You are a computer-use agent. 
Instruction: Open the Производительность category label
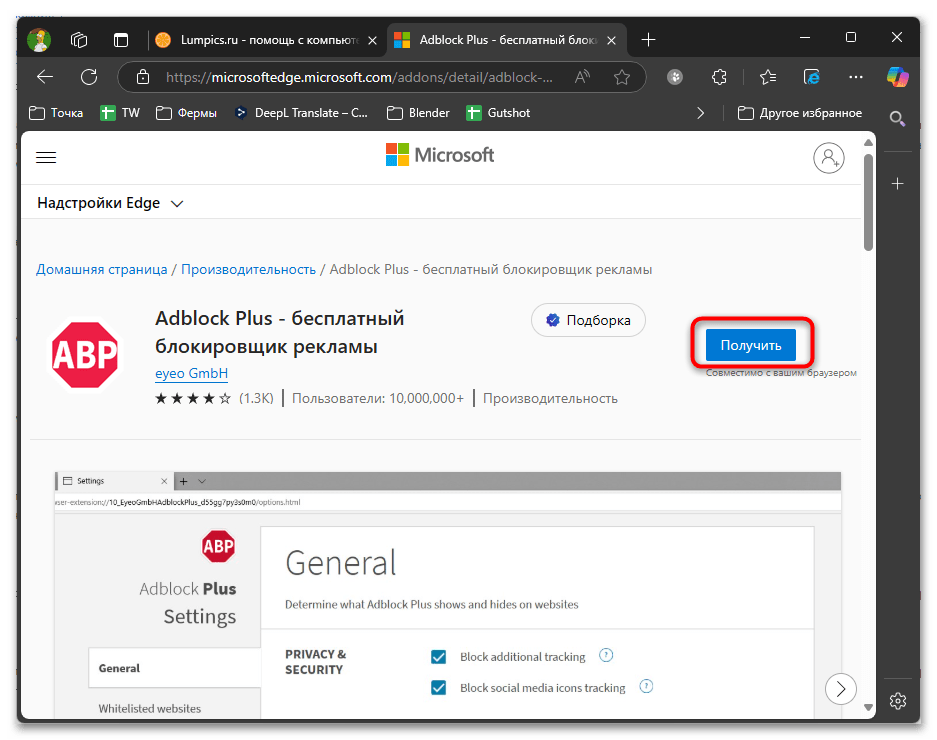550,398
